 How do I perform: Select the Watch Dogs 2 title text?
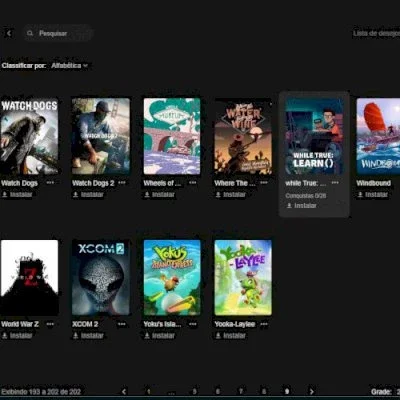93,183
